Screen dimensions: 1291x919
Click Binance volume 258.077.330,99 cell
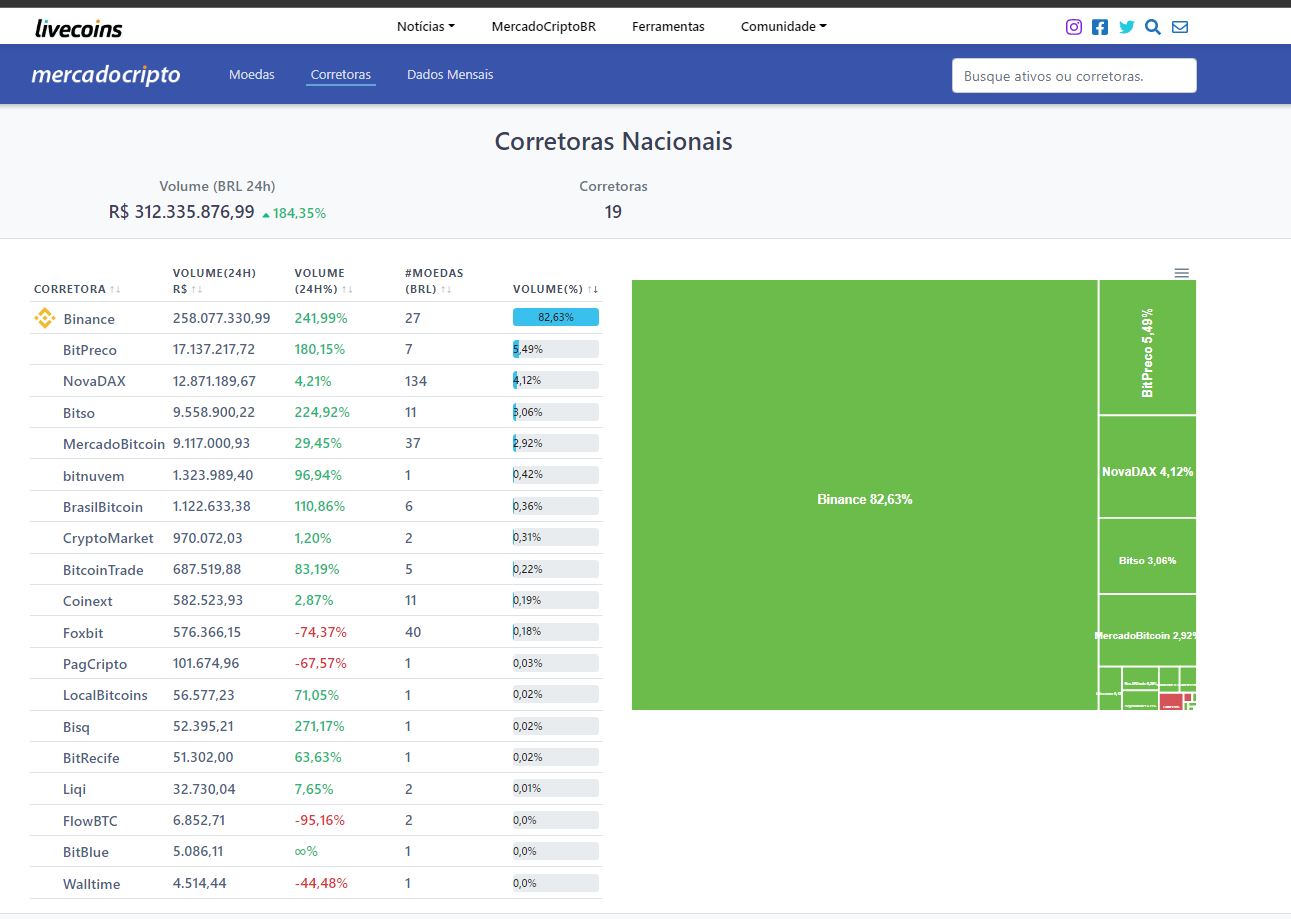(222, 318)
